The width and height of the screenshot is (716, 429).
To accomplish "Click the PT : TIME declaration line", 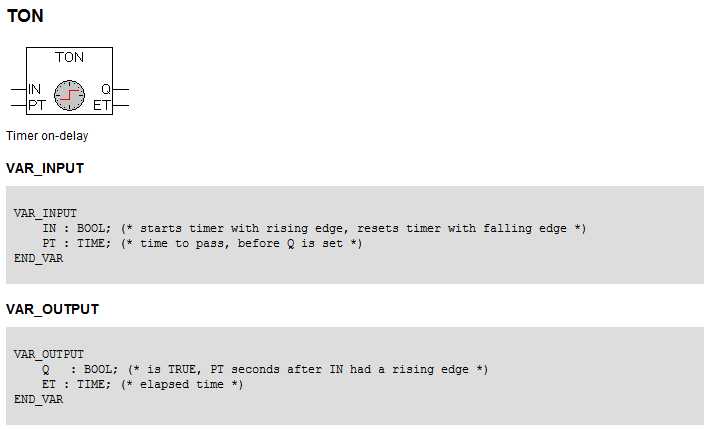I will [x=202, y=244].
